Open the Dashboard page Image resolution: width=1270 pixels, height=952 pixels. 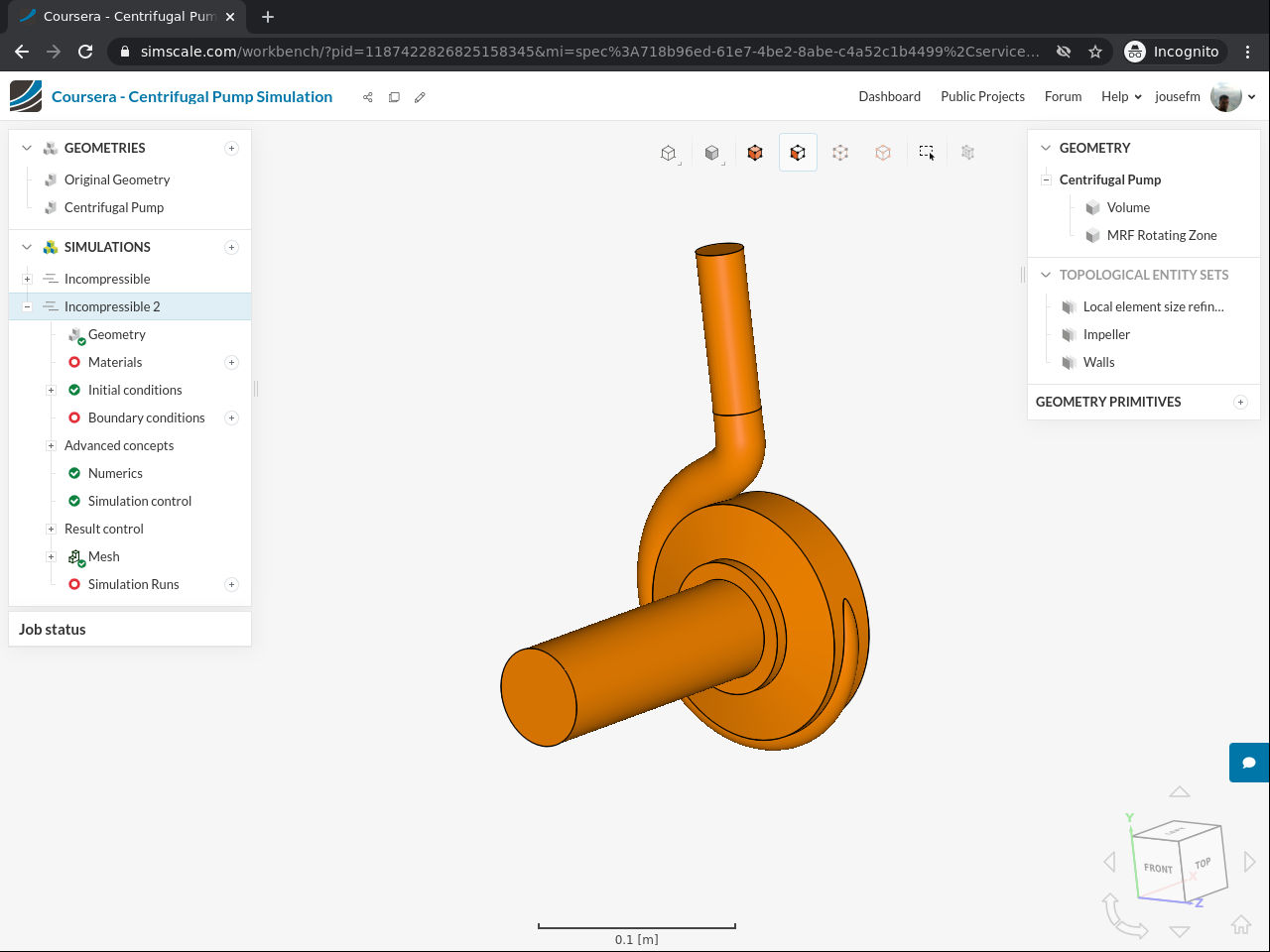[x=889, y=97]
